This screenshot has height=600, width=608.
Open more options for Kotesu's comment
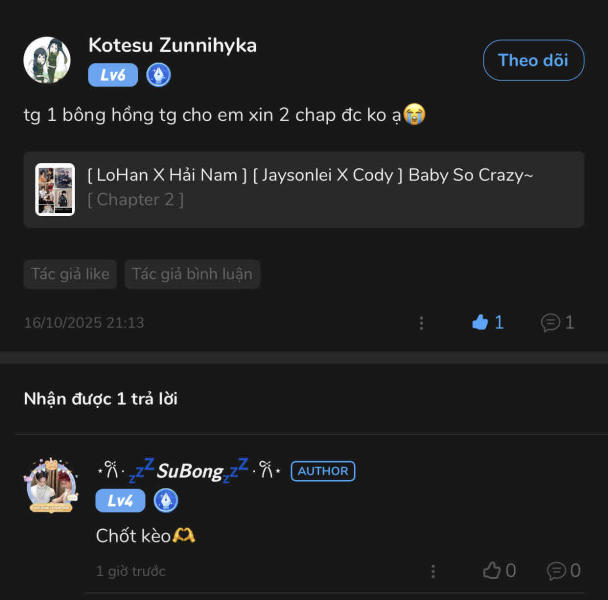click(421, 323)
